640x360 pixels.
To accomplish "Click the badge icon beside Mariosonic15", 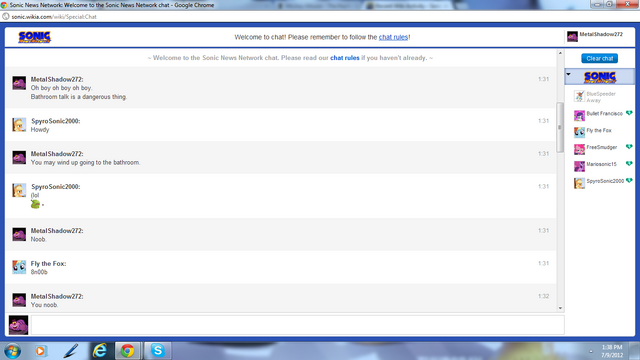I will [629, 163].
